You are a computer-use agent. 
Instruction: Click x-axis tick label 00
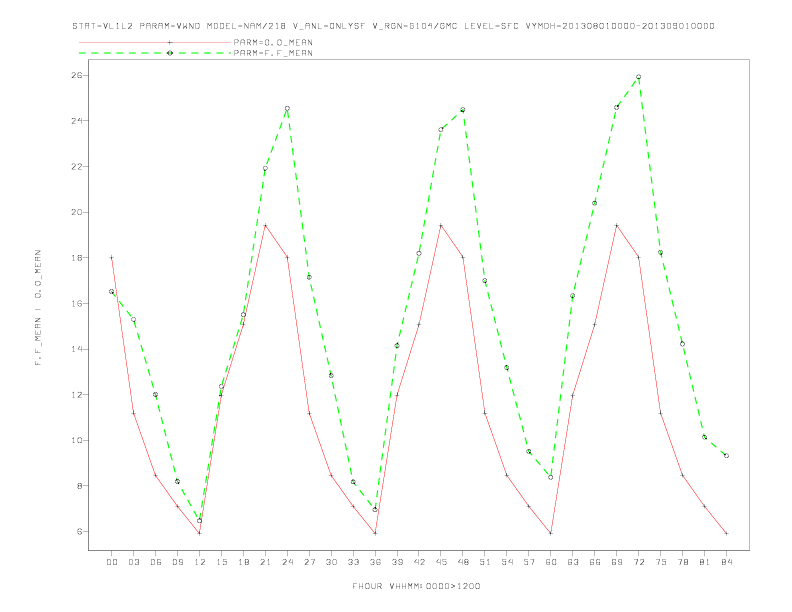click(x=112, y=562)
